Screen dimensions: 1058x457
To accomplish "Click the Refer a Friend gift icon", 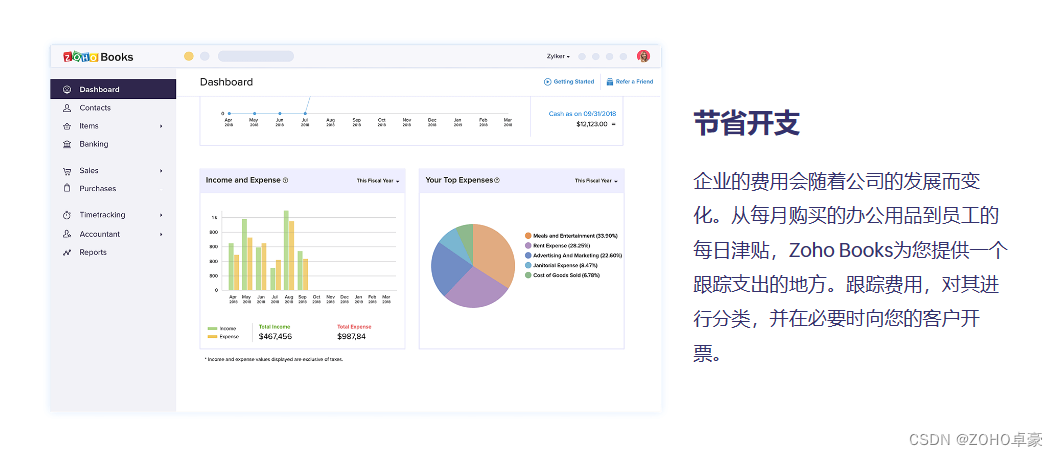I will coord(610,82).
